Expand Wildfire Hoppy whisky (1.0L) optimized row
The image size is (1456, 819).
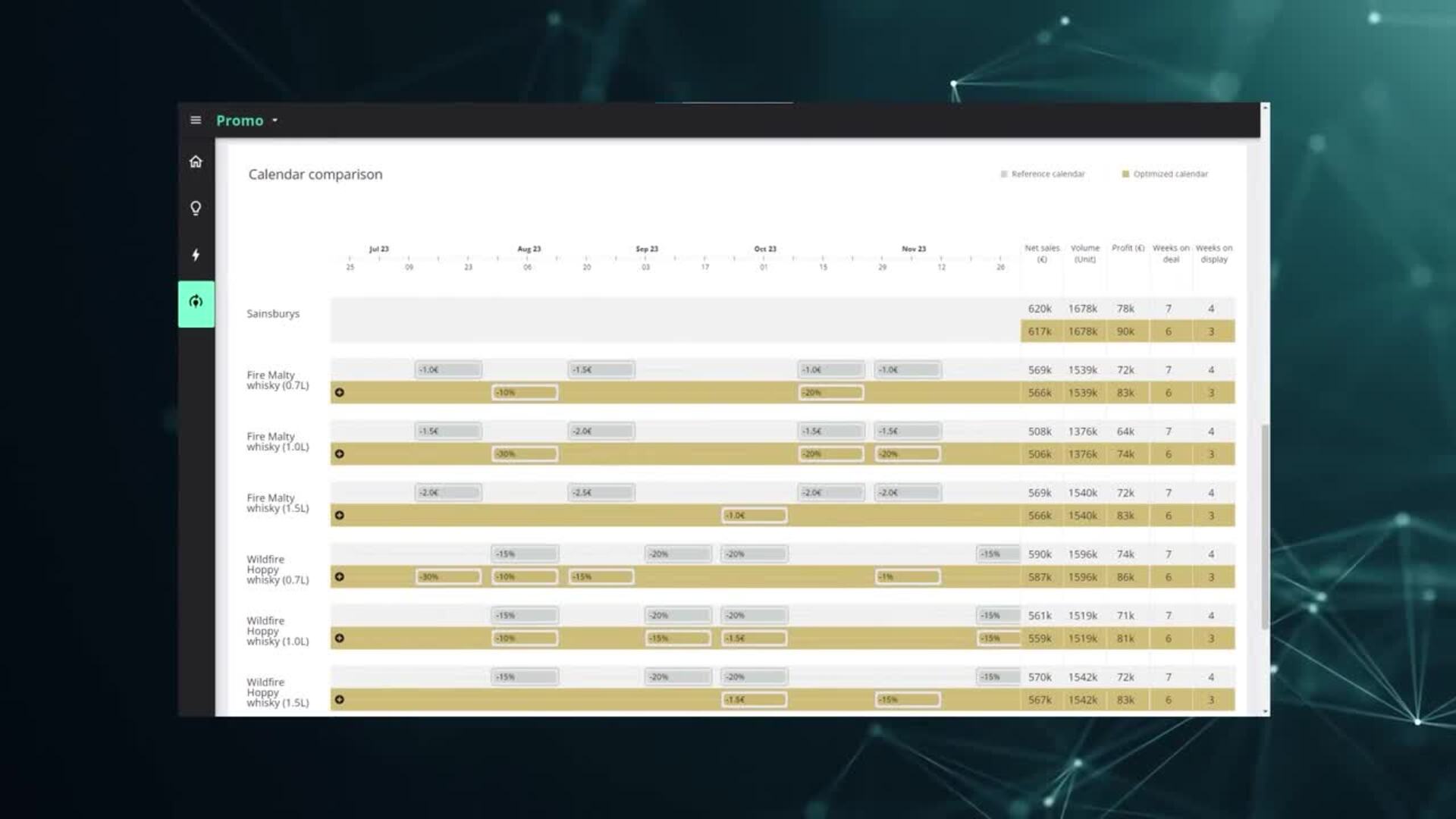(340, 638)
